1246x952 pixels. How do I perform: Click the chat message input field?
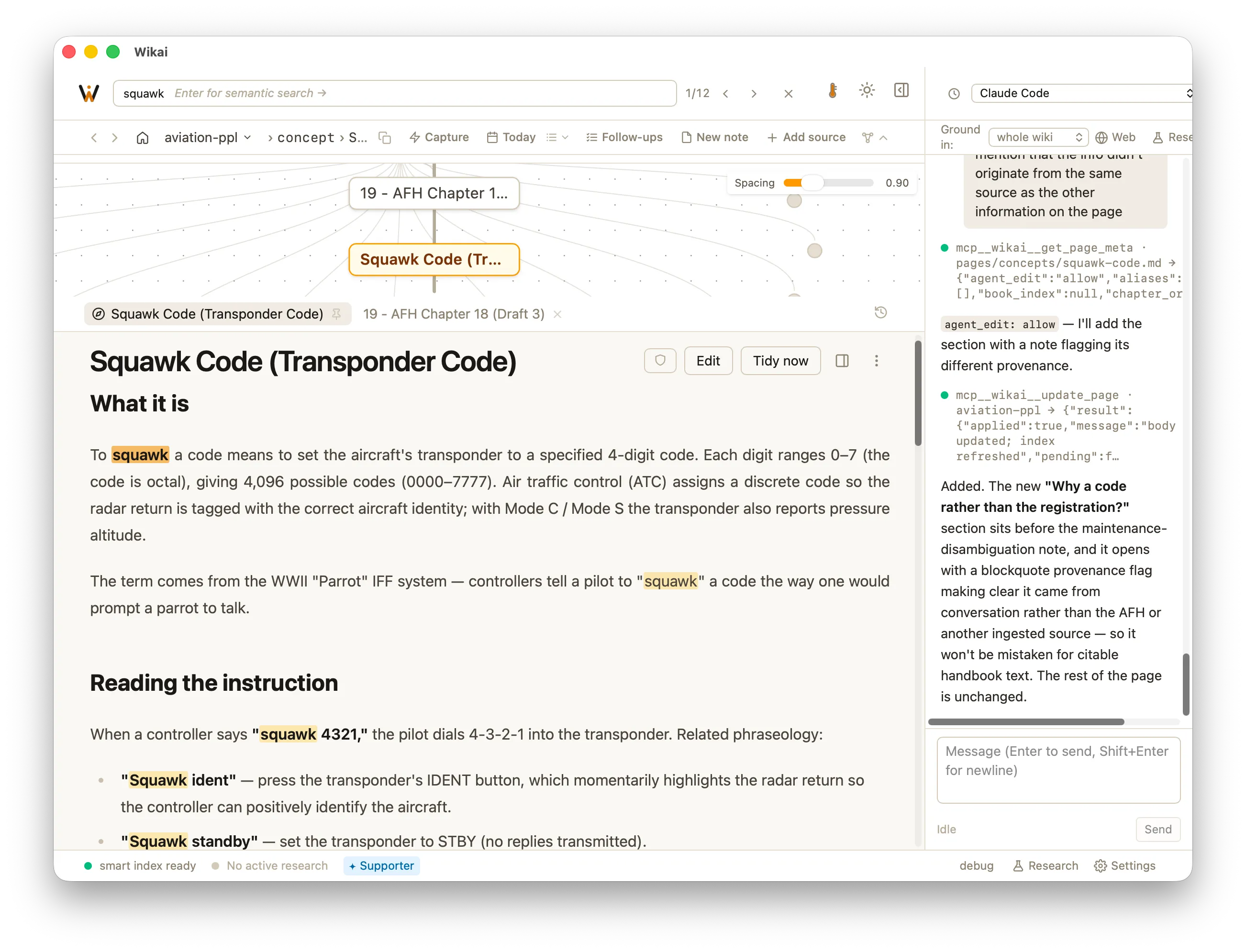click(1058, 770)
